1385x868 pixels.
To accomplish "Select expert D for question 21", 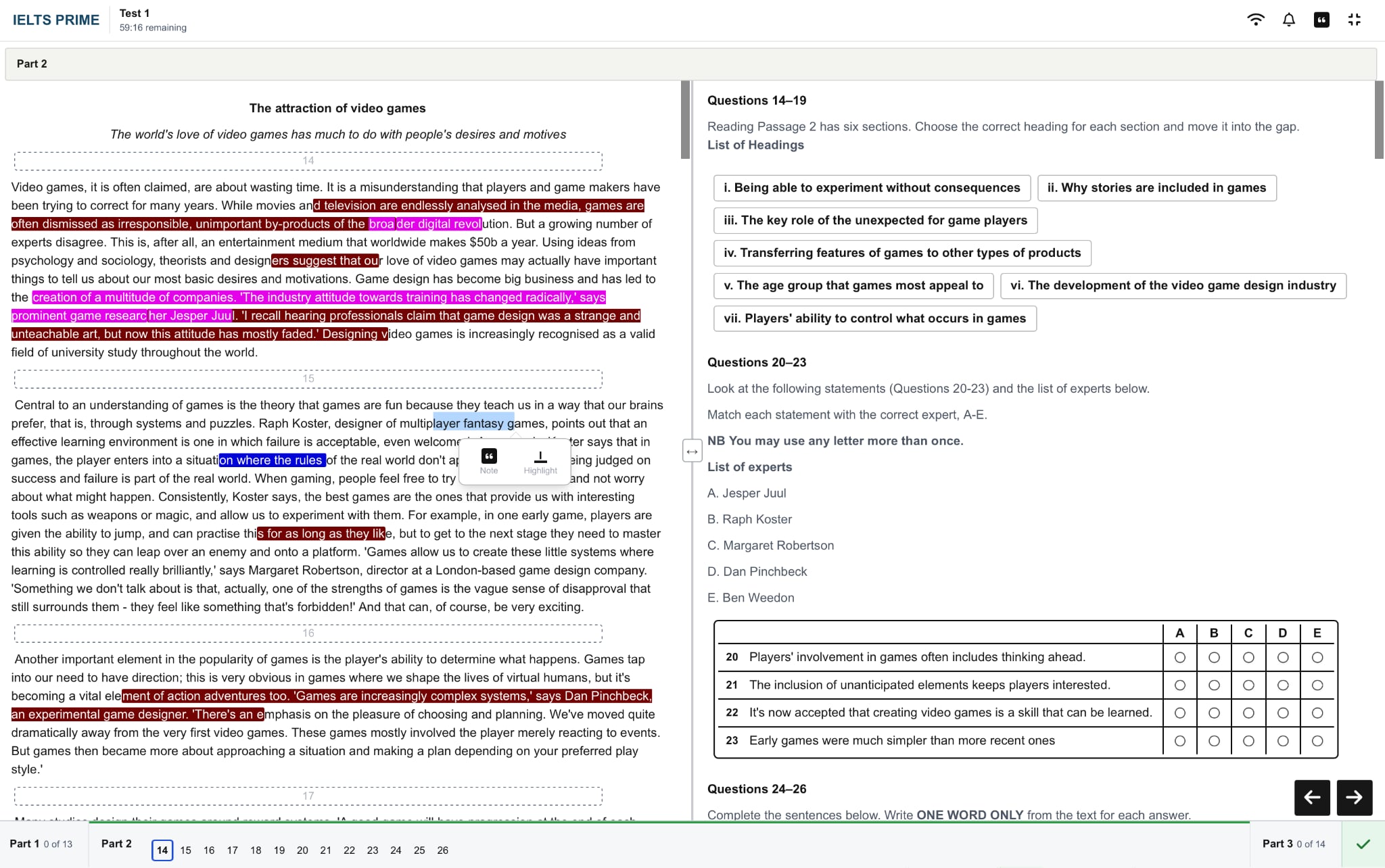I will click(x=1283, y=685).
